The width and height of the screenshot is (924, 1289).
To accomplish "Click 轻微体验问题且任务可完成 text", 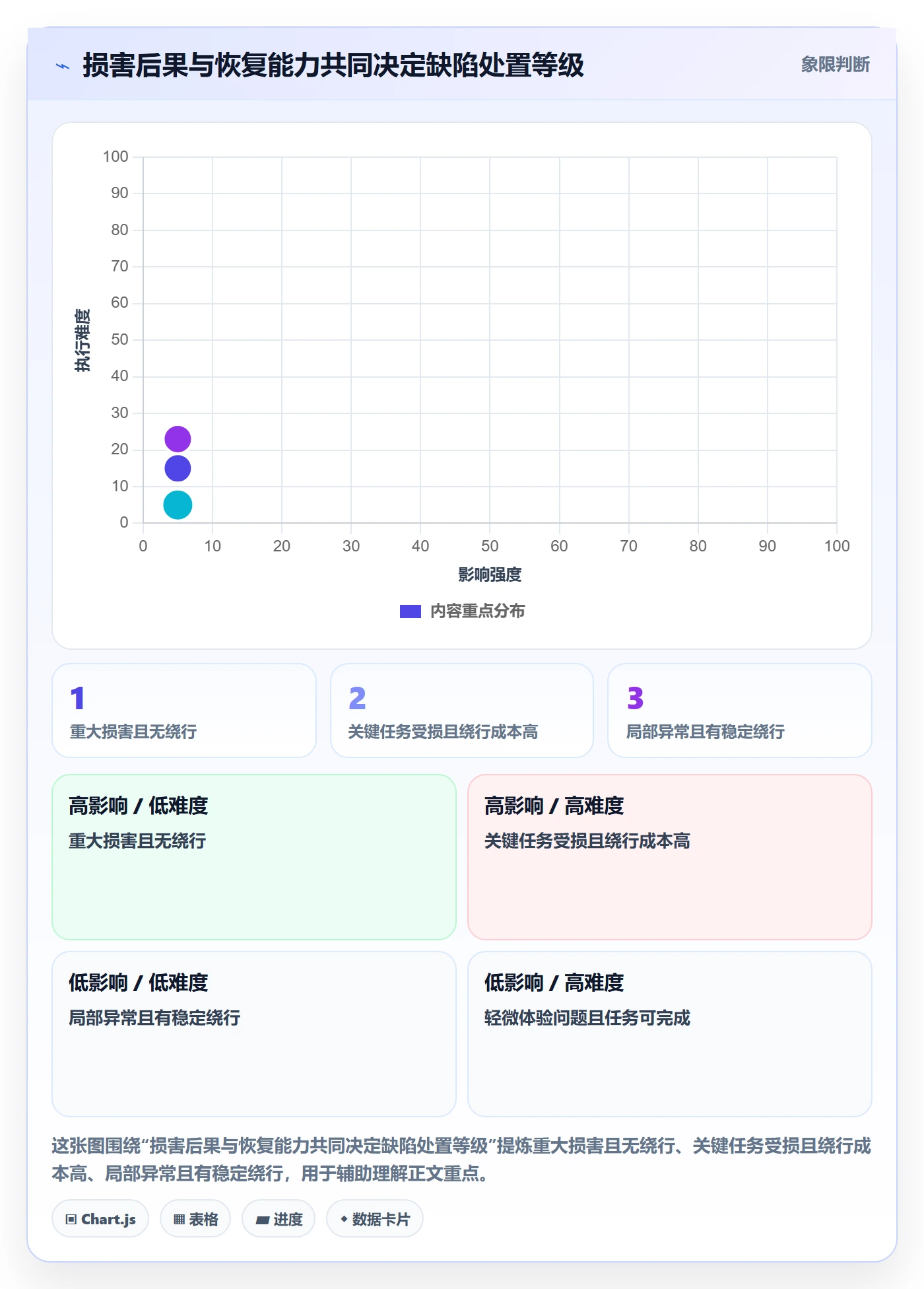I will (x=587, y=1018).
